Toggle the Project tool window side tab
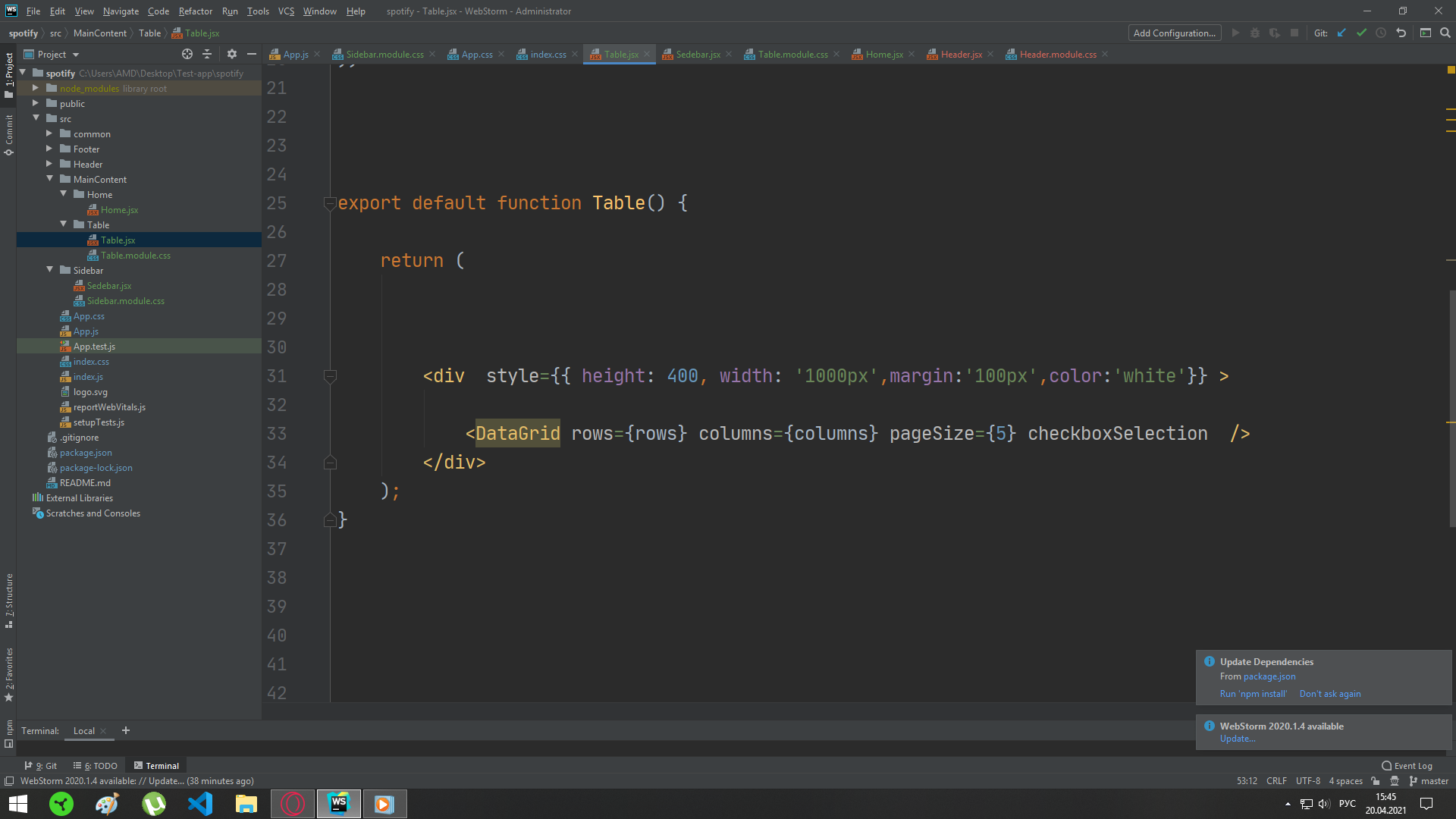 [8, 74]
